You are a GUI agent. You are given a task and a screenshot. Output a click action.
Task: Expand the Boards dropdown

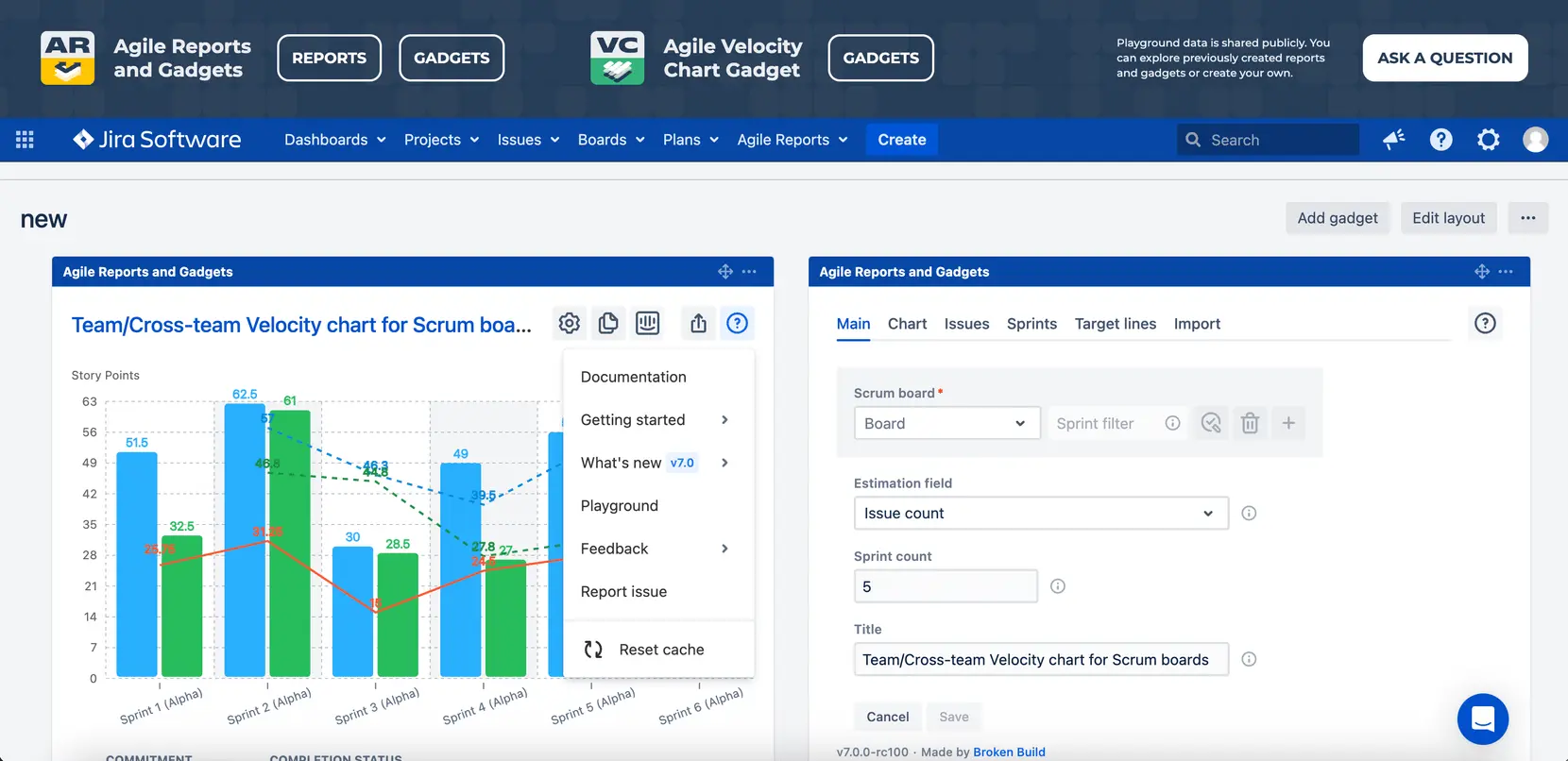(611, 140)
